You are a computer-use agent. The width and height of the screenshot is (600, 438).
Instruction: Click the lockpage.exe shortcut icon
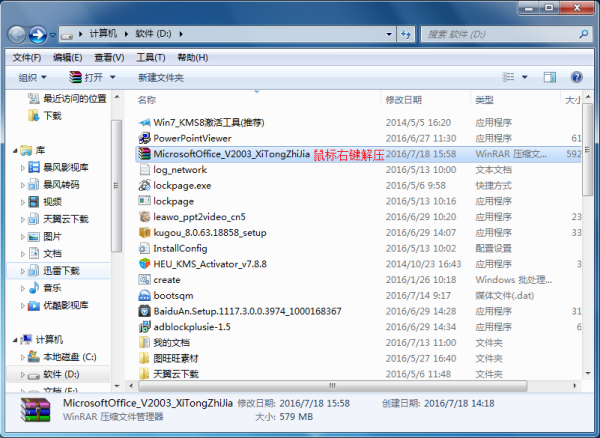[x=144, y=186]
